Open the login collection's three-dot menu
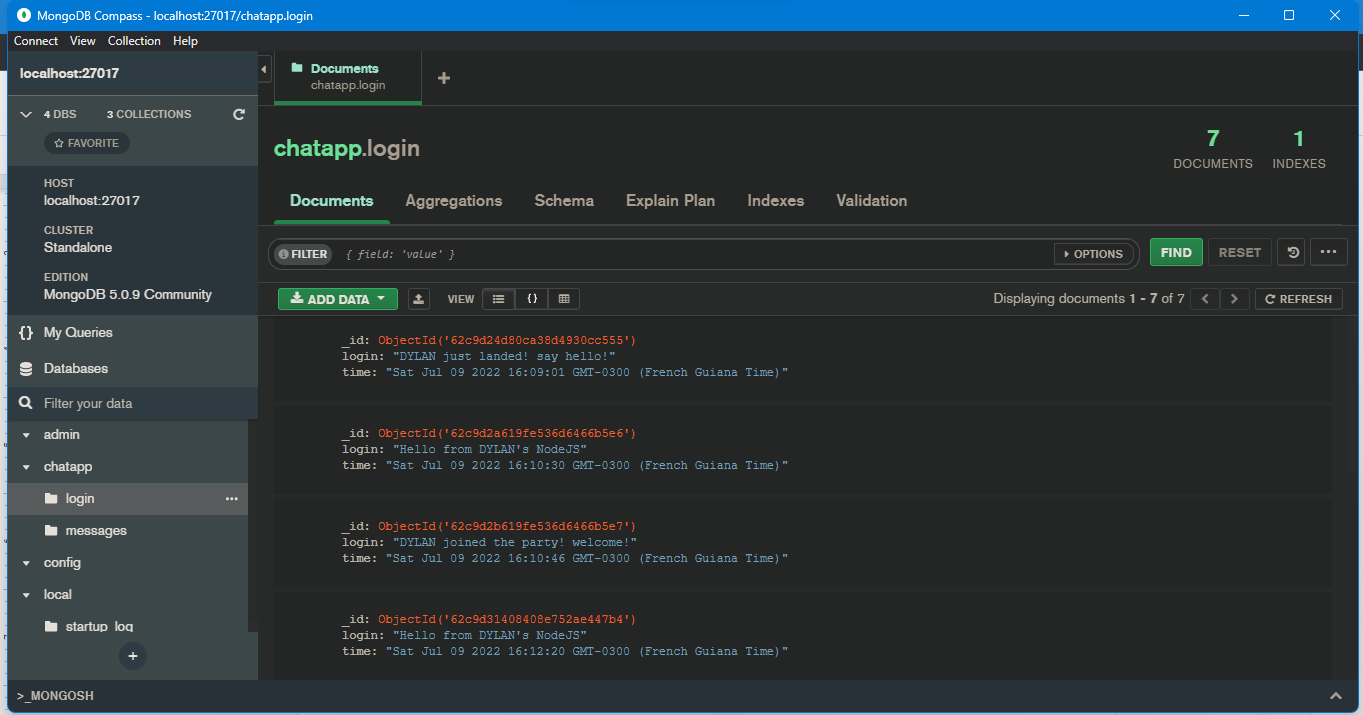The image size is (1363, 715). (232, 498)
